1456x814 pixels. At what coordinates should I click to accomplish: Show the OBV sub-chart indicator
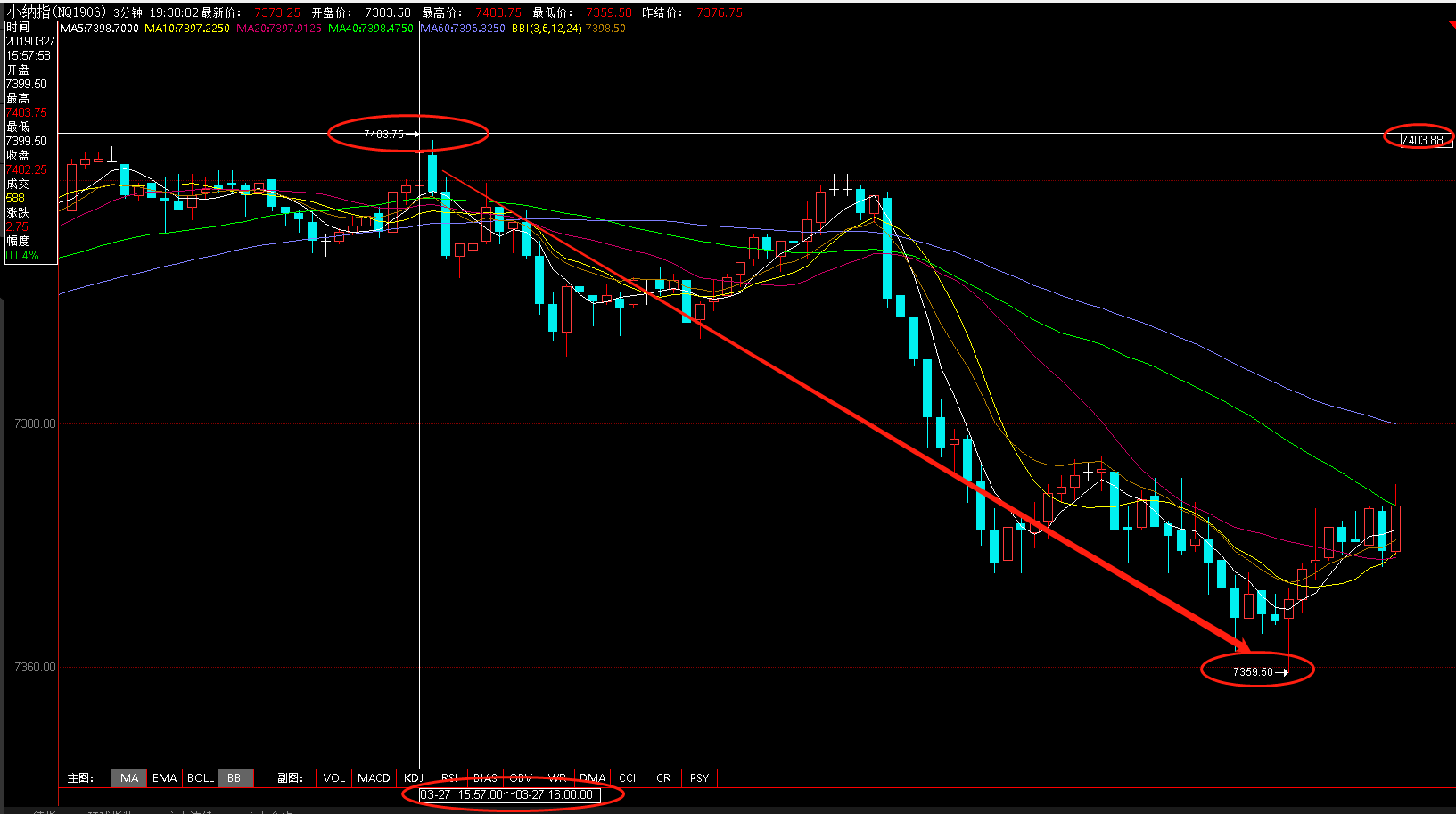click(521, 778)
